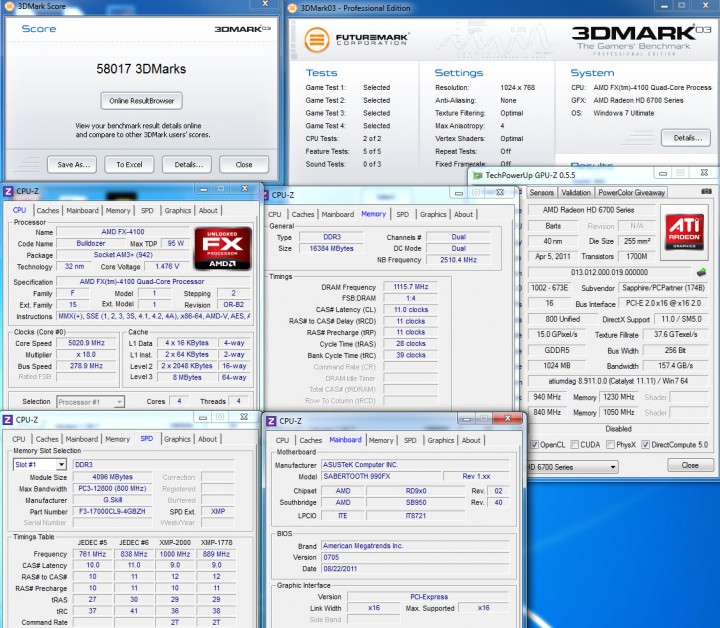
Task: Click the NB Frequency value 2510.4 MHz
Action: pos(458,260)
